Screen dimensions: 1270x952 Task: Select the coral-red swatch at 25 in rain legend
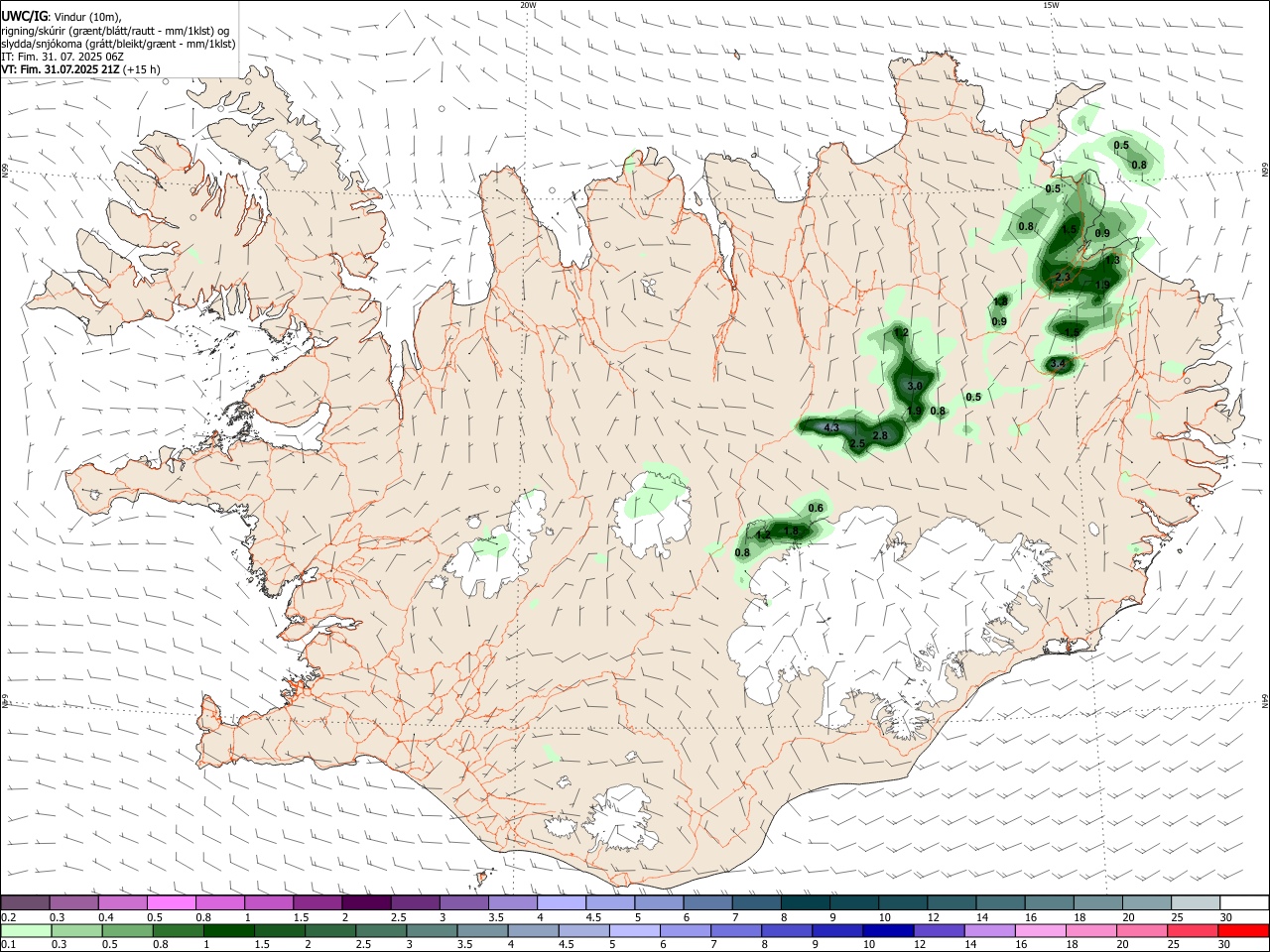coord(1192,931)
